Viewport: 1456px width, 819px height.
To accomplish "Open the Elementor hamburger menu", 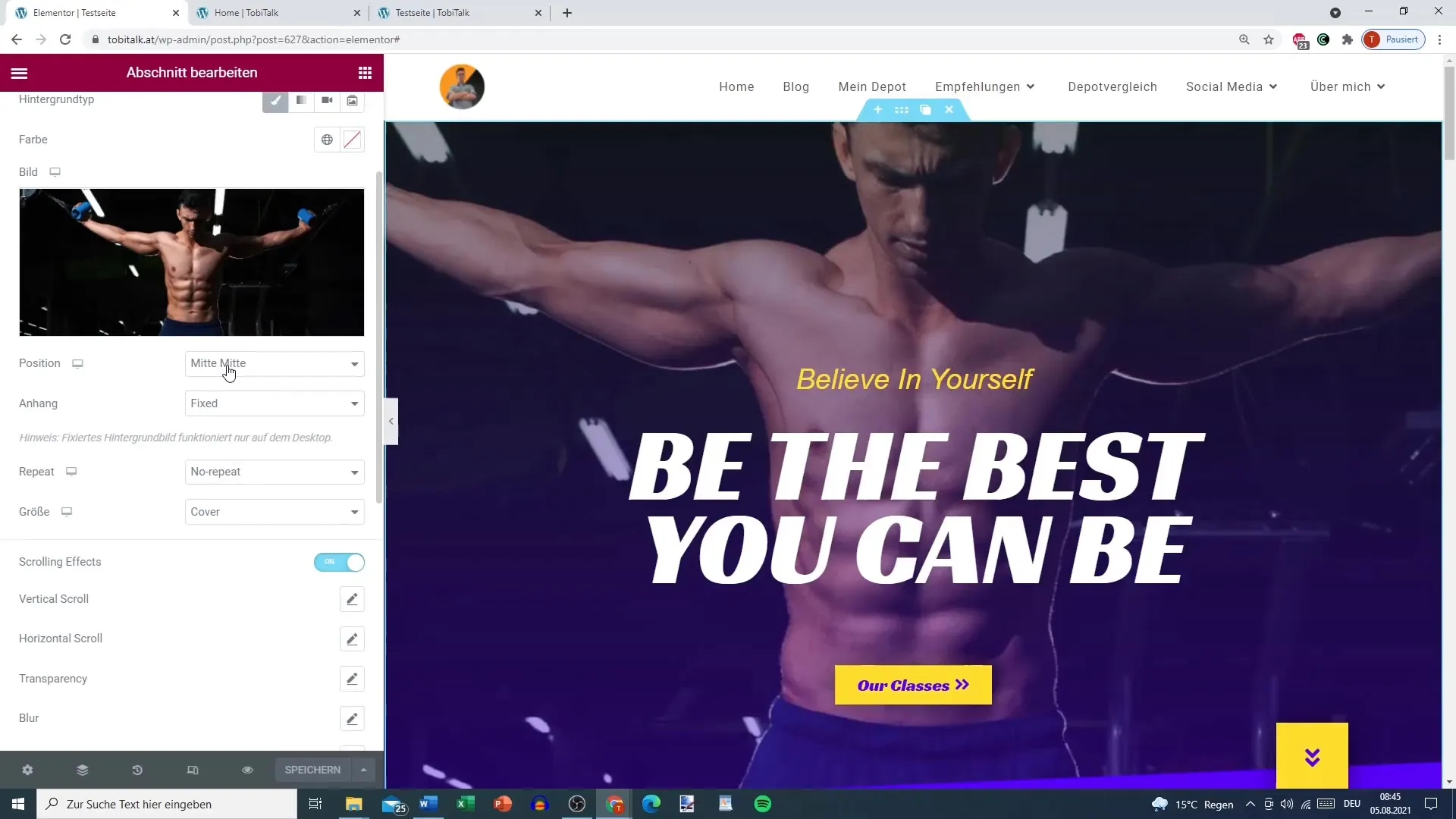I will pos(19,72).
